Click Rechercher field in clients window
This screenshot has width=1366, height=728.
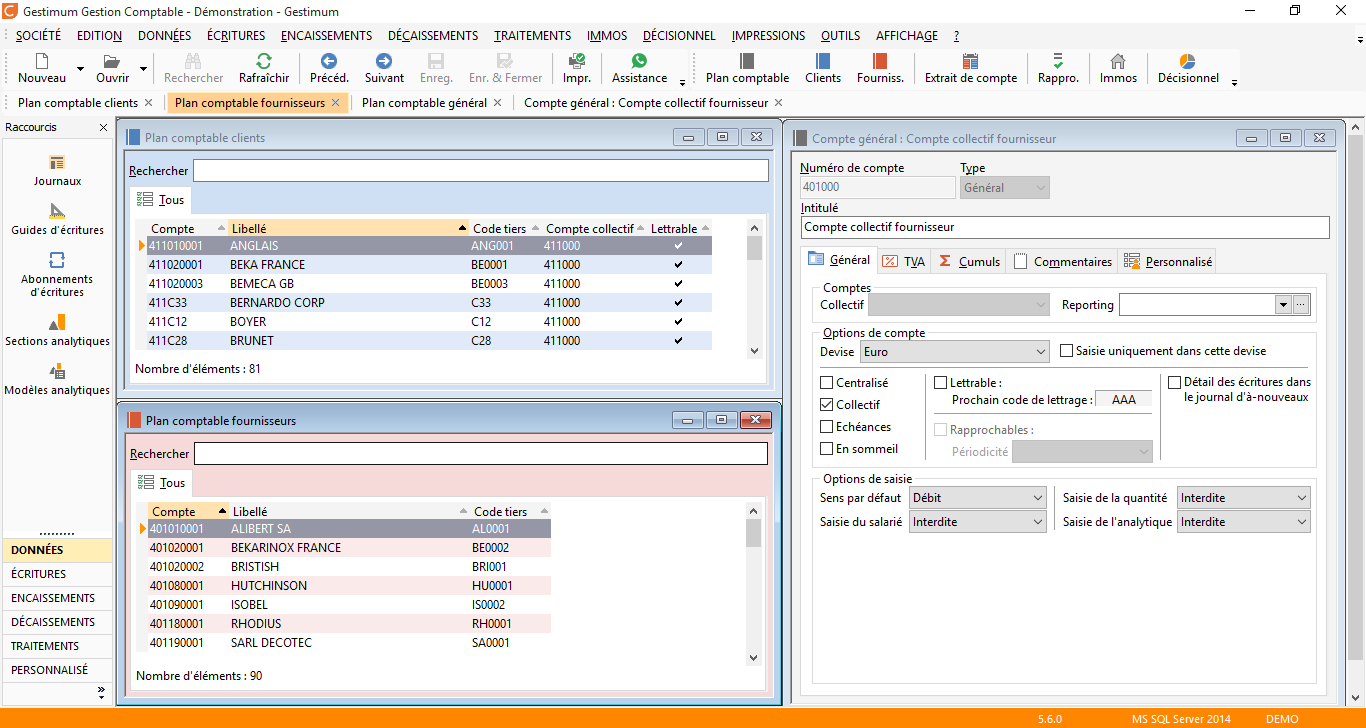[481, 171]
